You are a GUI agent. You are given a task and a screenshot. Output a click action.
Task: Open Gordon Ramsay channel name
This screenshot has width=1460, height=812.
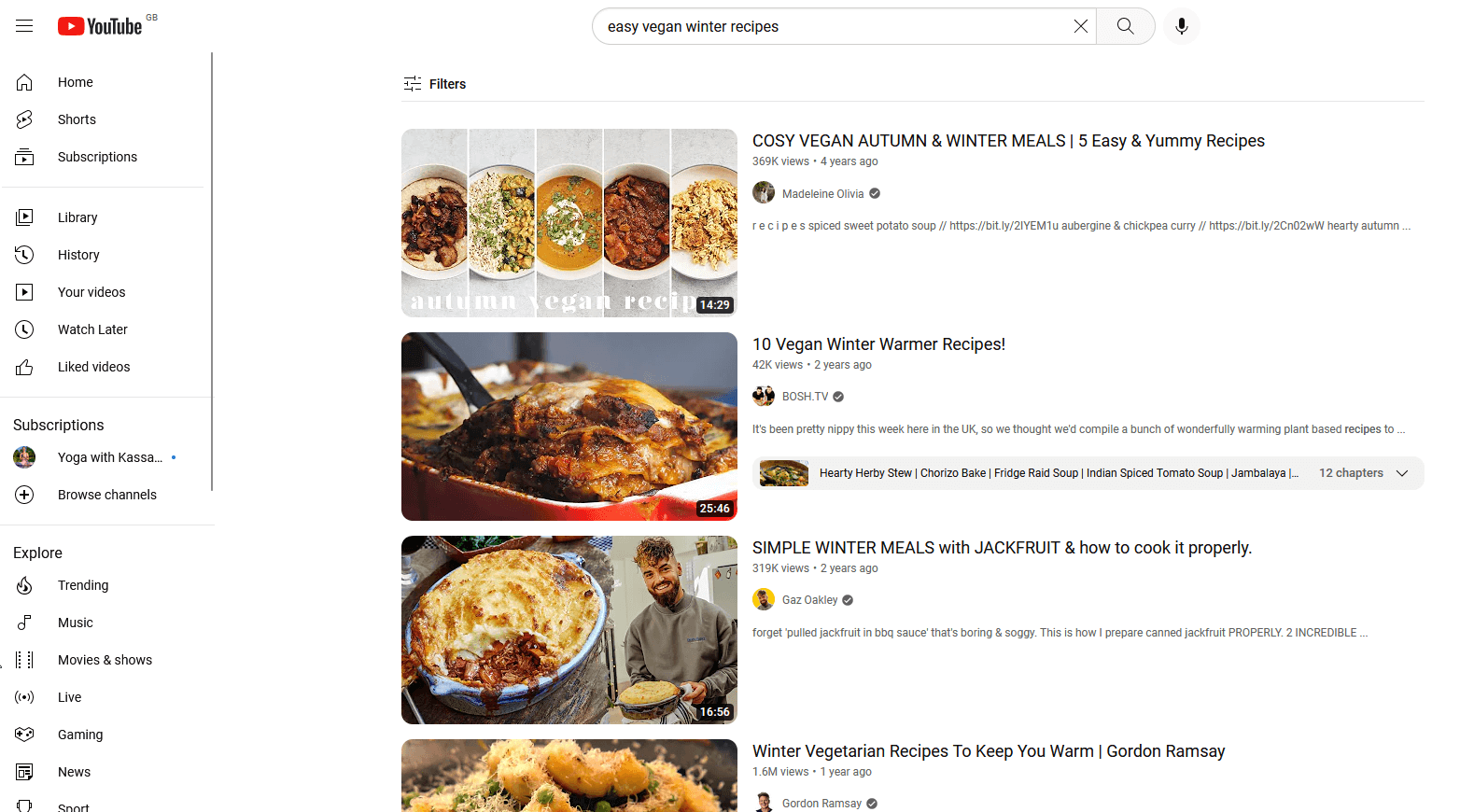click(x=821, y=804)
